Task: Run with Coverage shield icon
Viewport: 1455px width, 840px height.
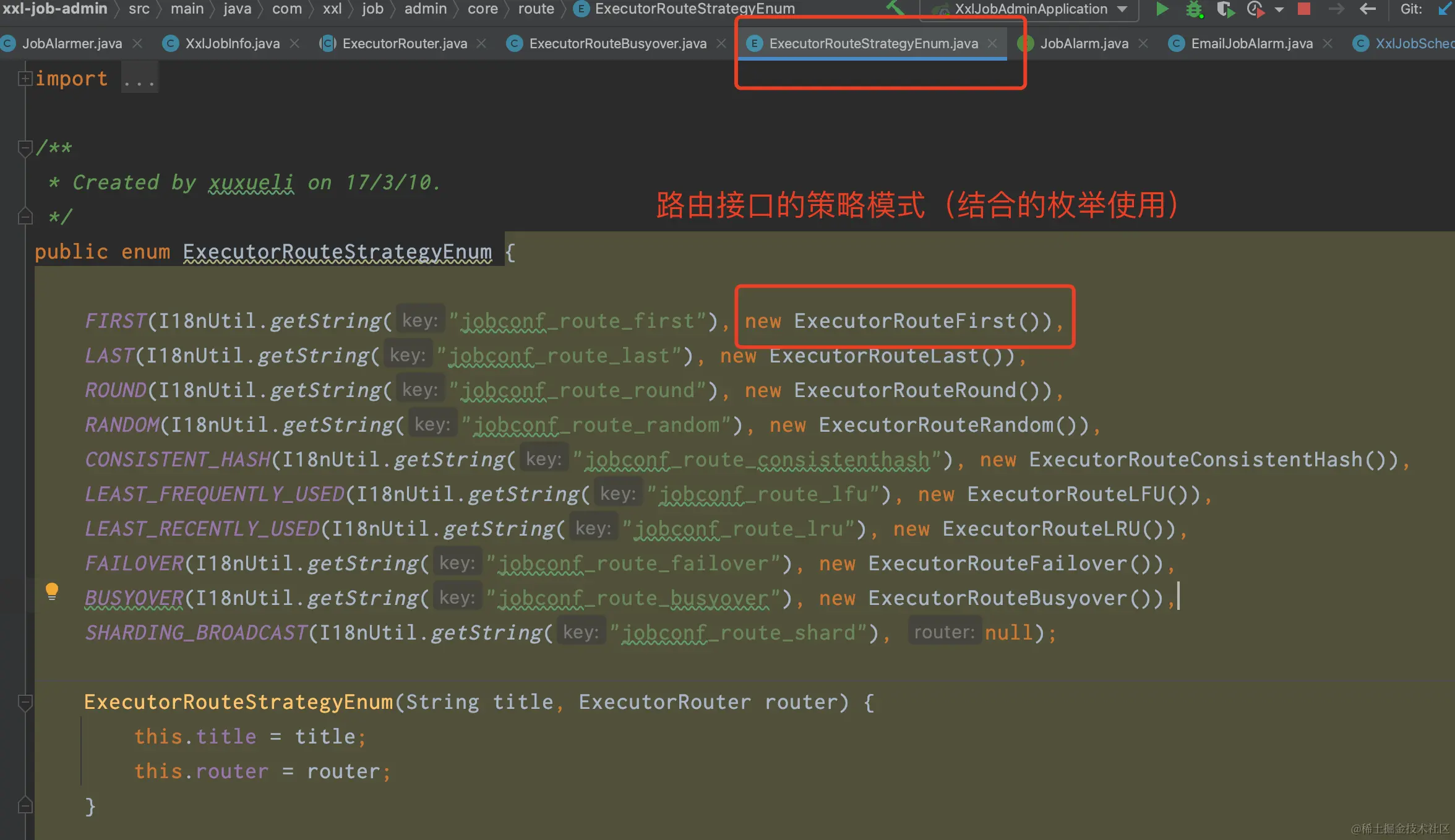Action: 1224,9
